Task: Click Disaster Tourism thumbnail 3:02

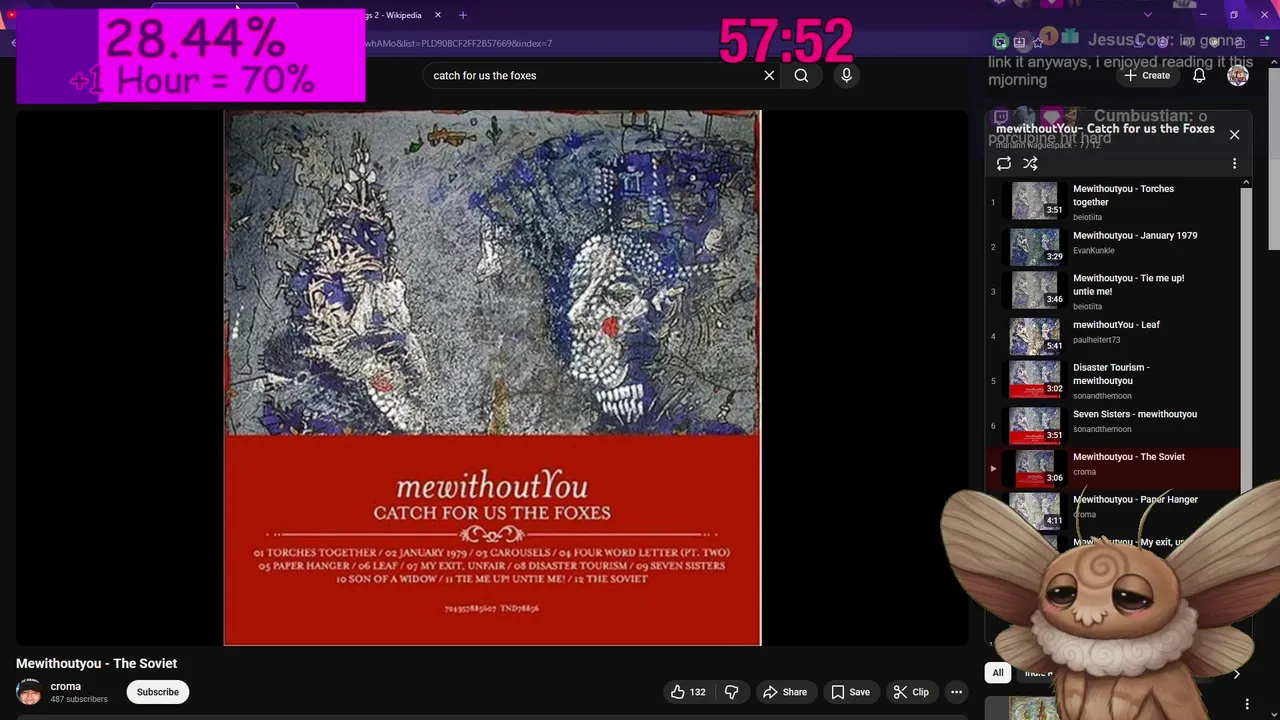Action: coord(1035,379)
